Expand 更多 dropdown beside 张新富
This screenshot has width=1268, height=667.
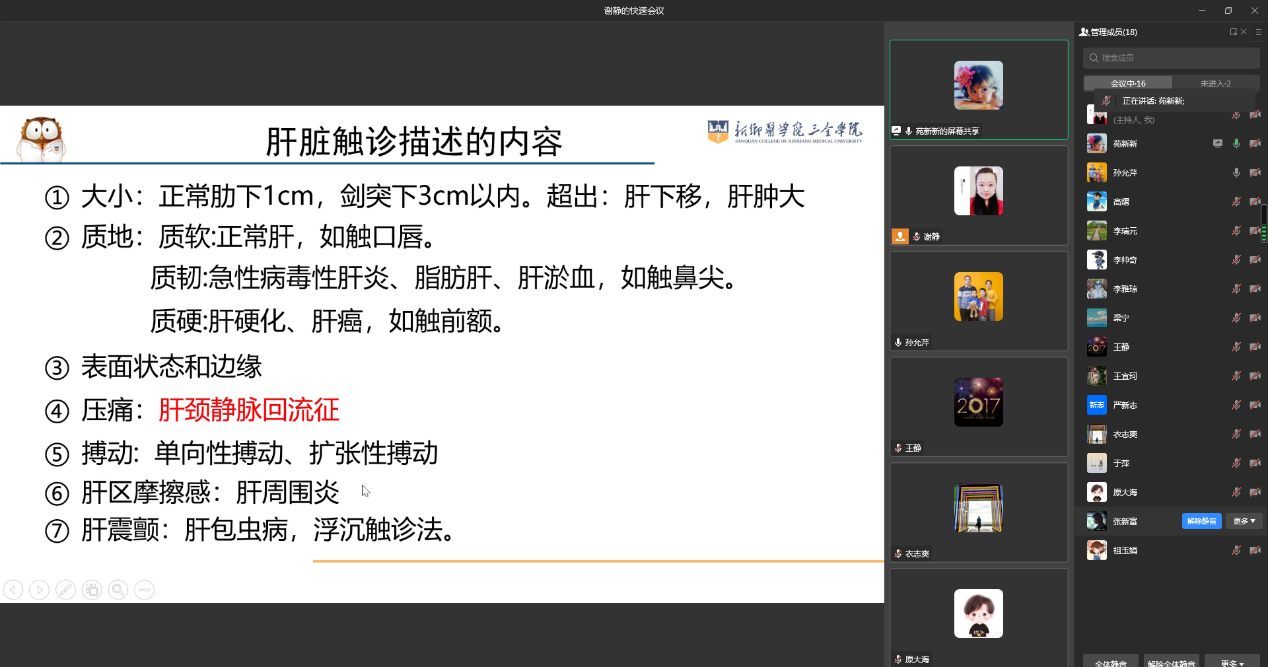(1244, 521)
